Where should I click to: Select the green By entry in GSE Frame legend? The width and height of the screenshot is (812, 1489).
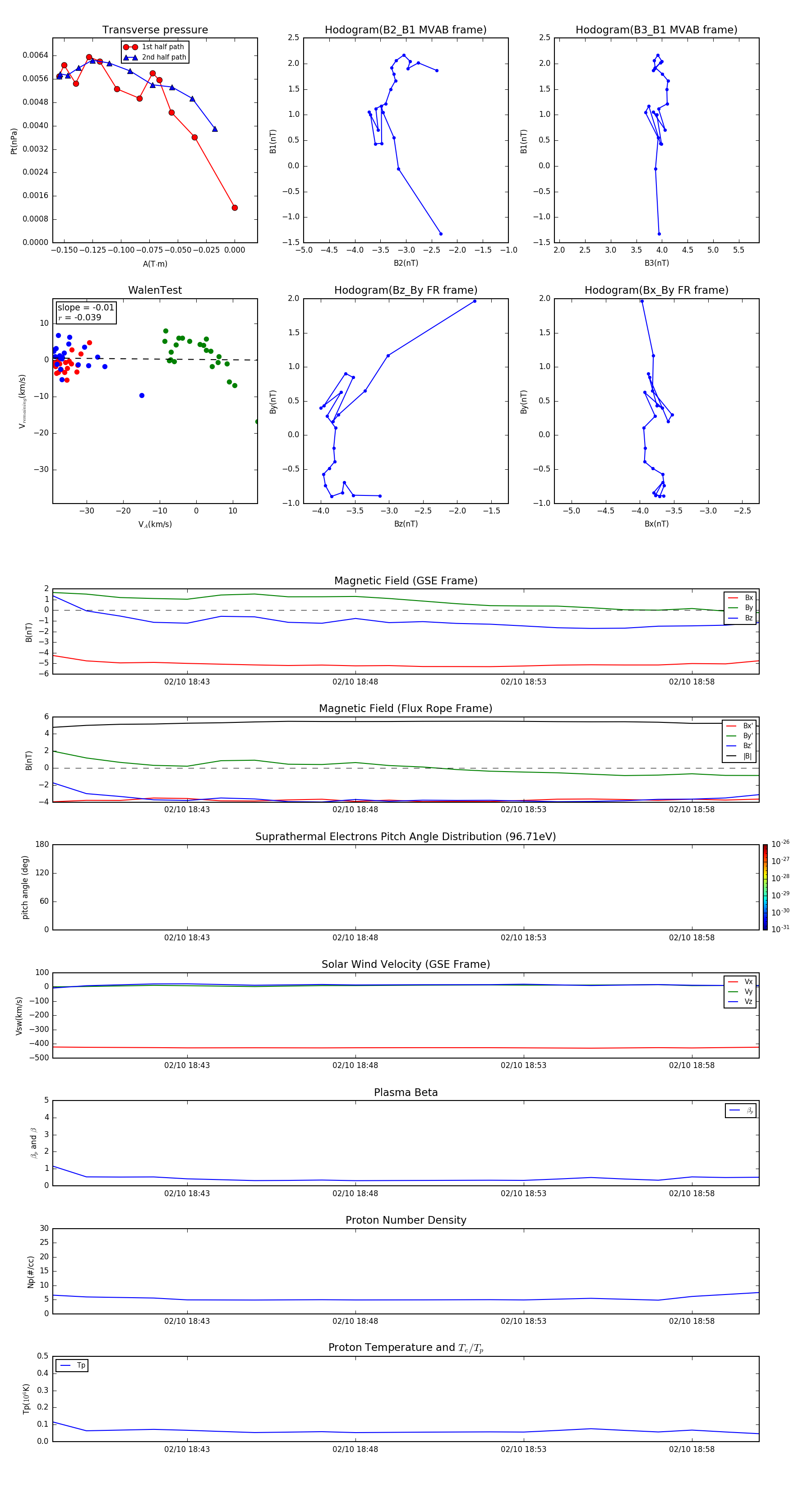point(740,607)
